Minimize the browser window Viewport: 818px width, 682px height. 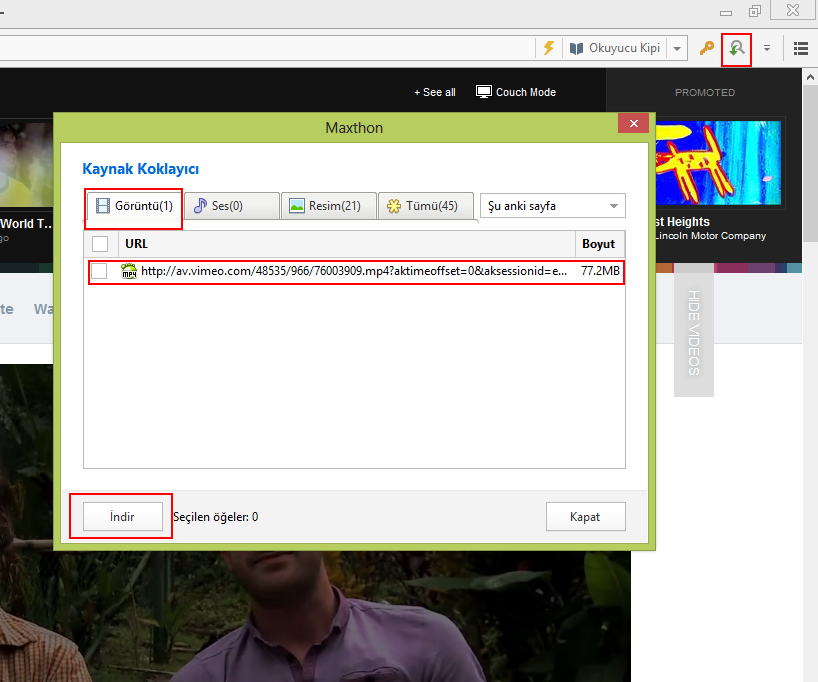pyautogui.click(x=726, y=13)
